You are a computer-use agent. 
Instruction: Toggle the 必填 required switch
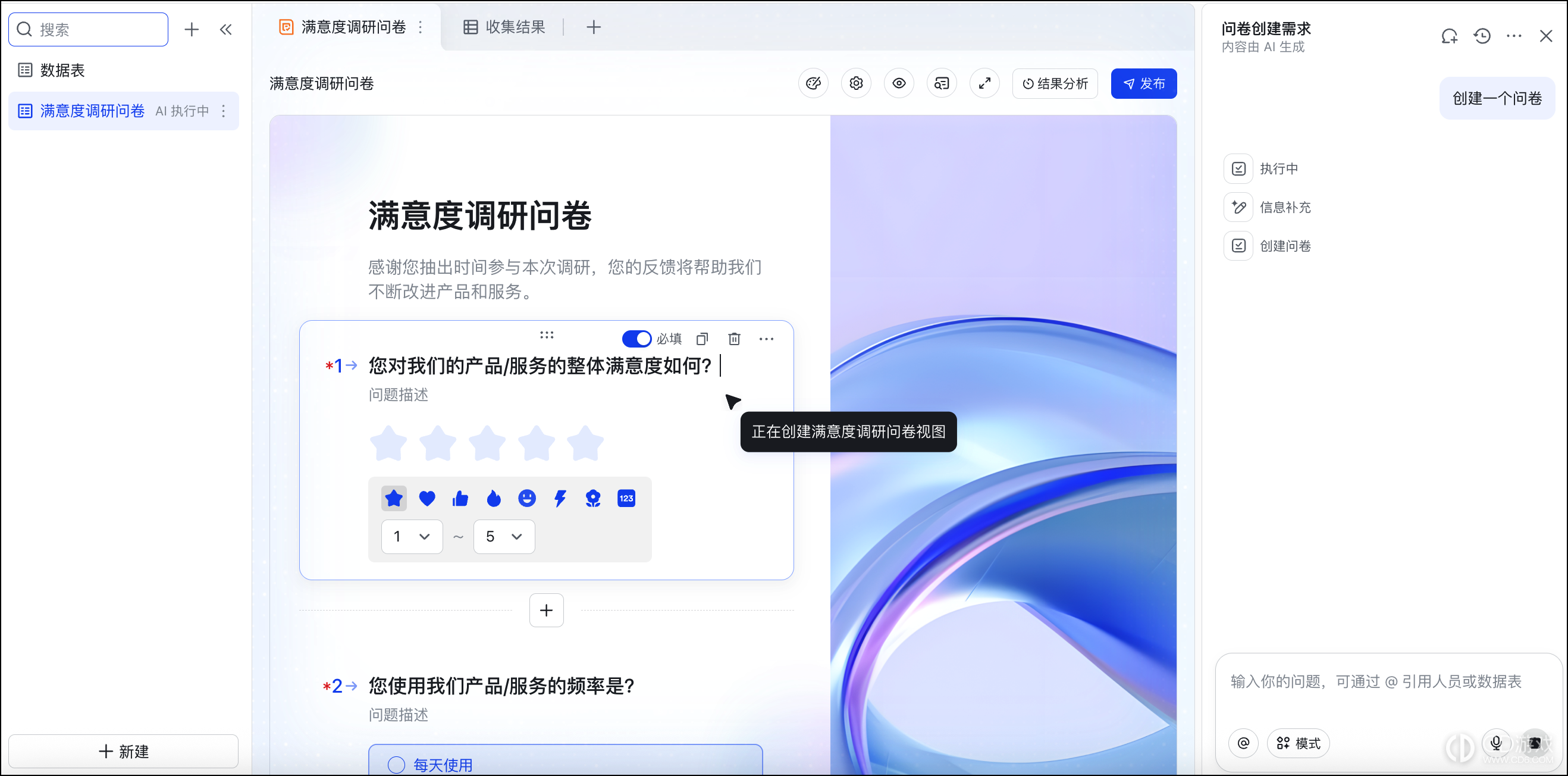636,339
